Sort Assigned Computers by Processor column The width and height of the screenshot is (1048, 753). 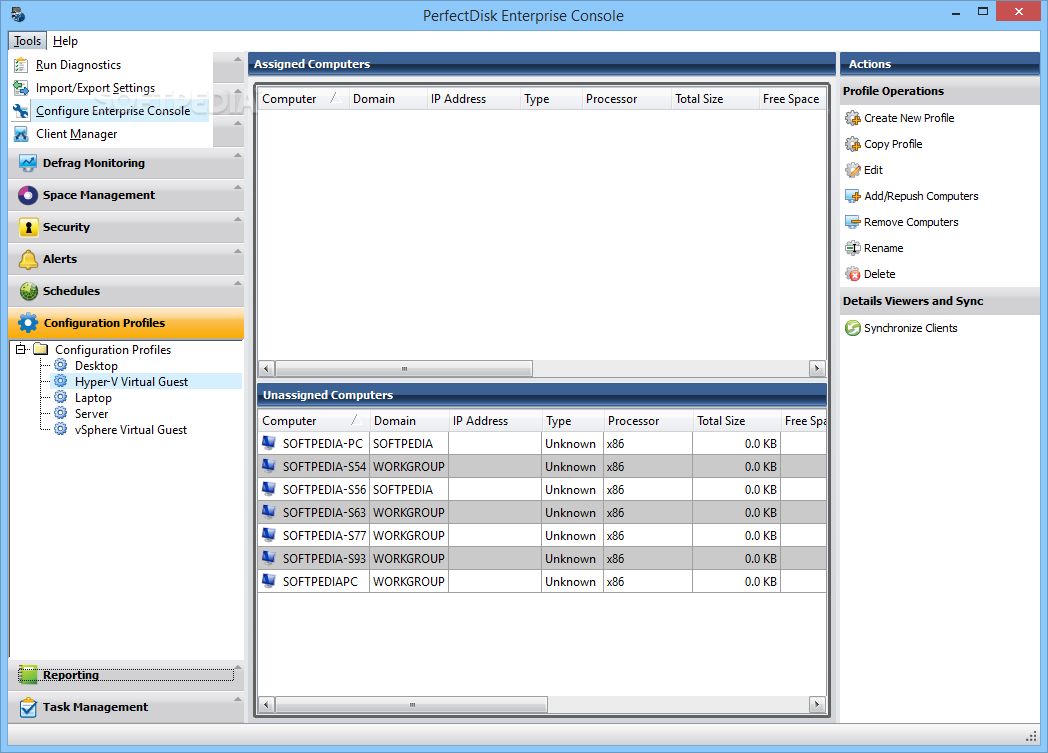(x=626, y=99)
